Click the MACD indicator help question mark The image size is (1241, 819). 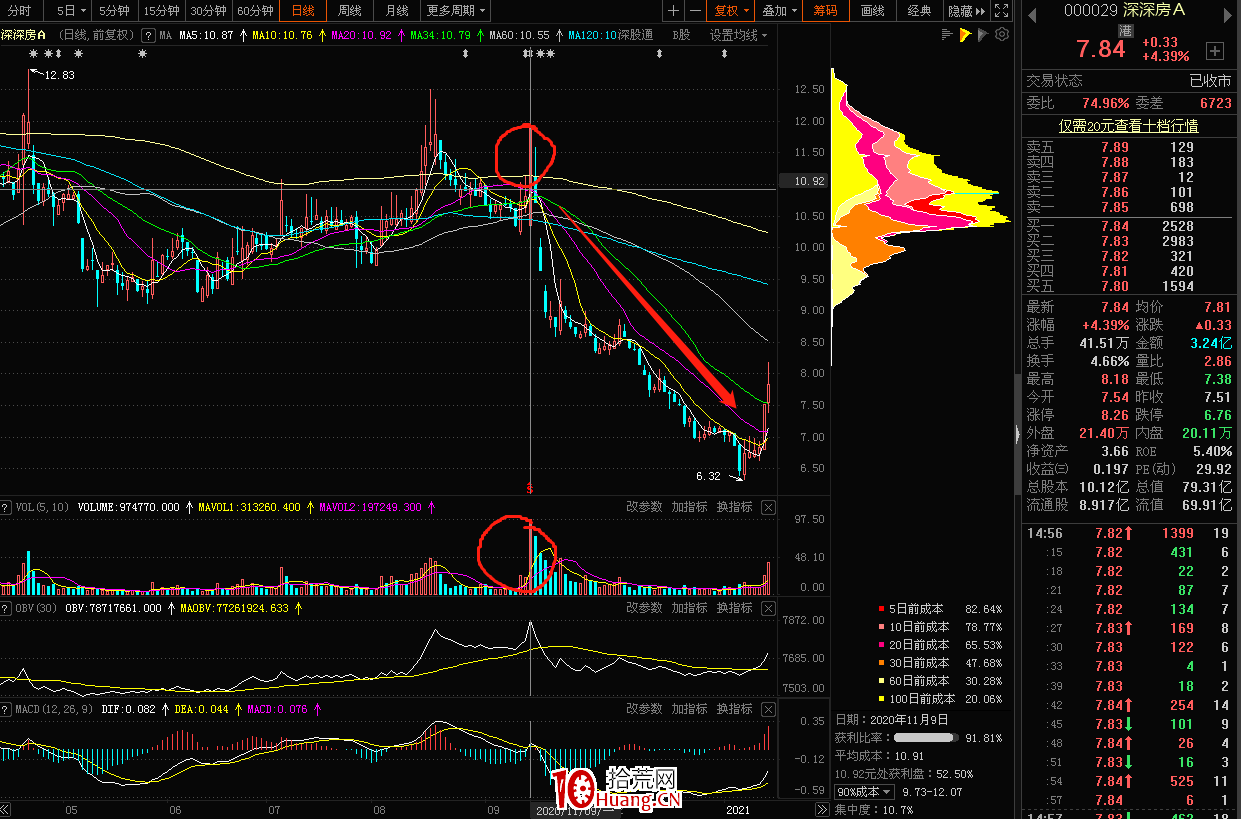coord(6,708)
